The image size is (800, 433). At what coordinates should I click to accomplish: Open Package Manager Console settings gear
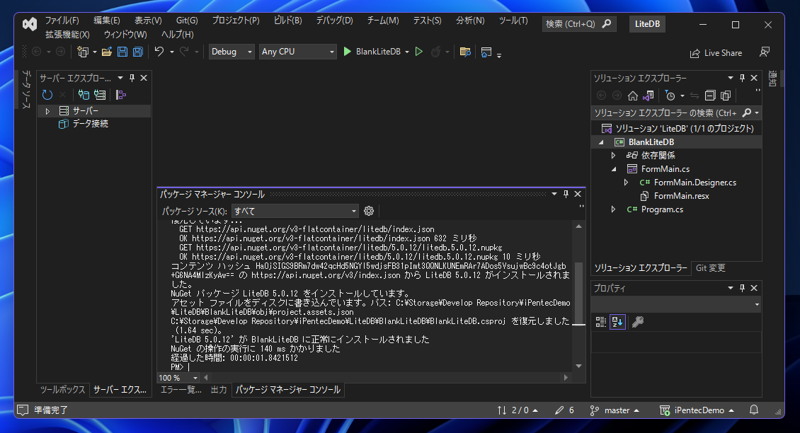click(369, 211)
